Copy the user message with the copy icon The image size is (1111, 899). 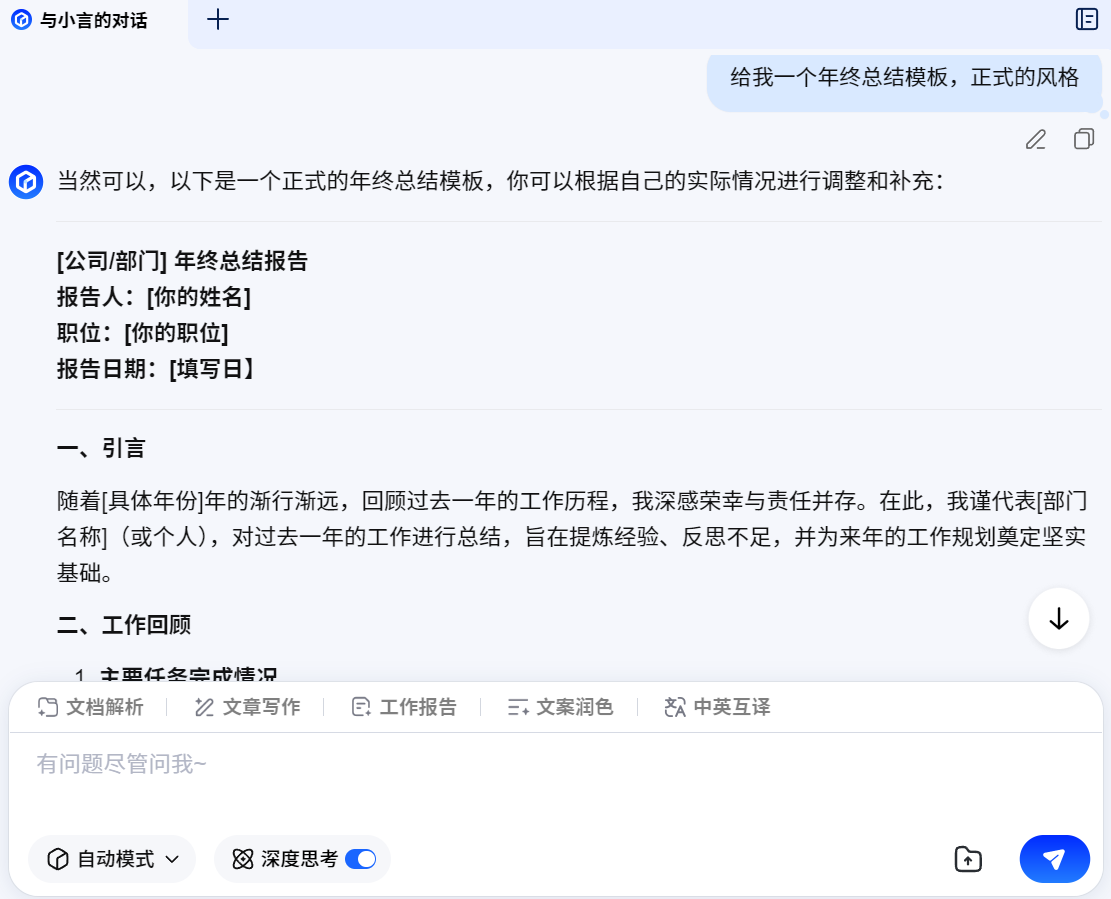tap(1083, 139)
